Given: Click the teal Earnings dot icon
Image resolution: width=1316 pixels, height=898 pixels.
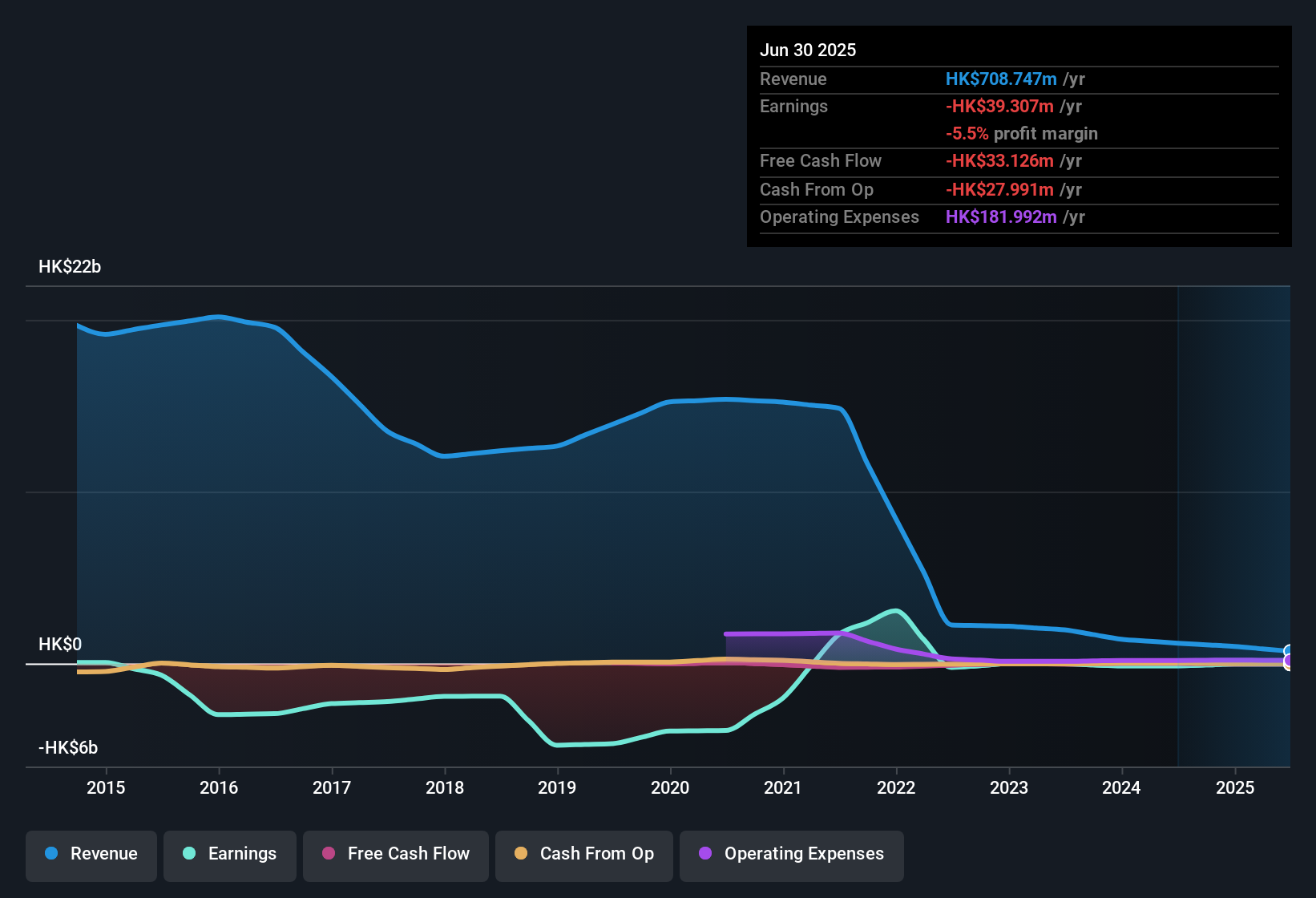Looking at the screenshot, I should 188,854.
